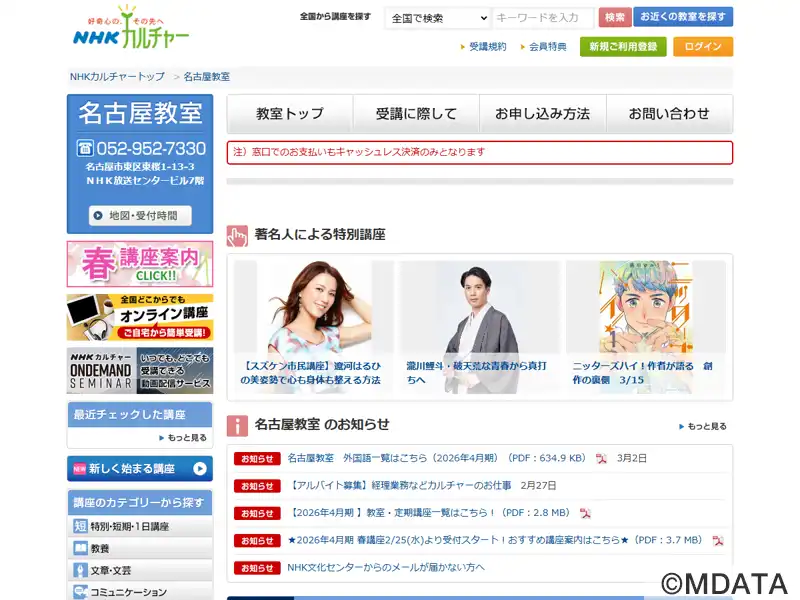Click the 短 icon for short courses
Image resolution: width=800 pixels, height=600 pixels.
pos(80,526)
